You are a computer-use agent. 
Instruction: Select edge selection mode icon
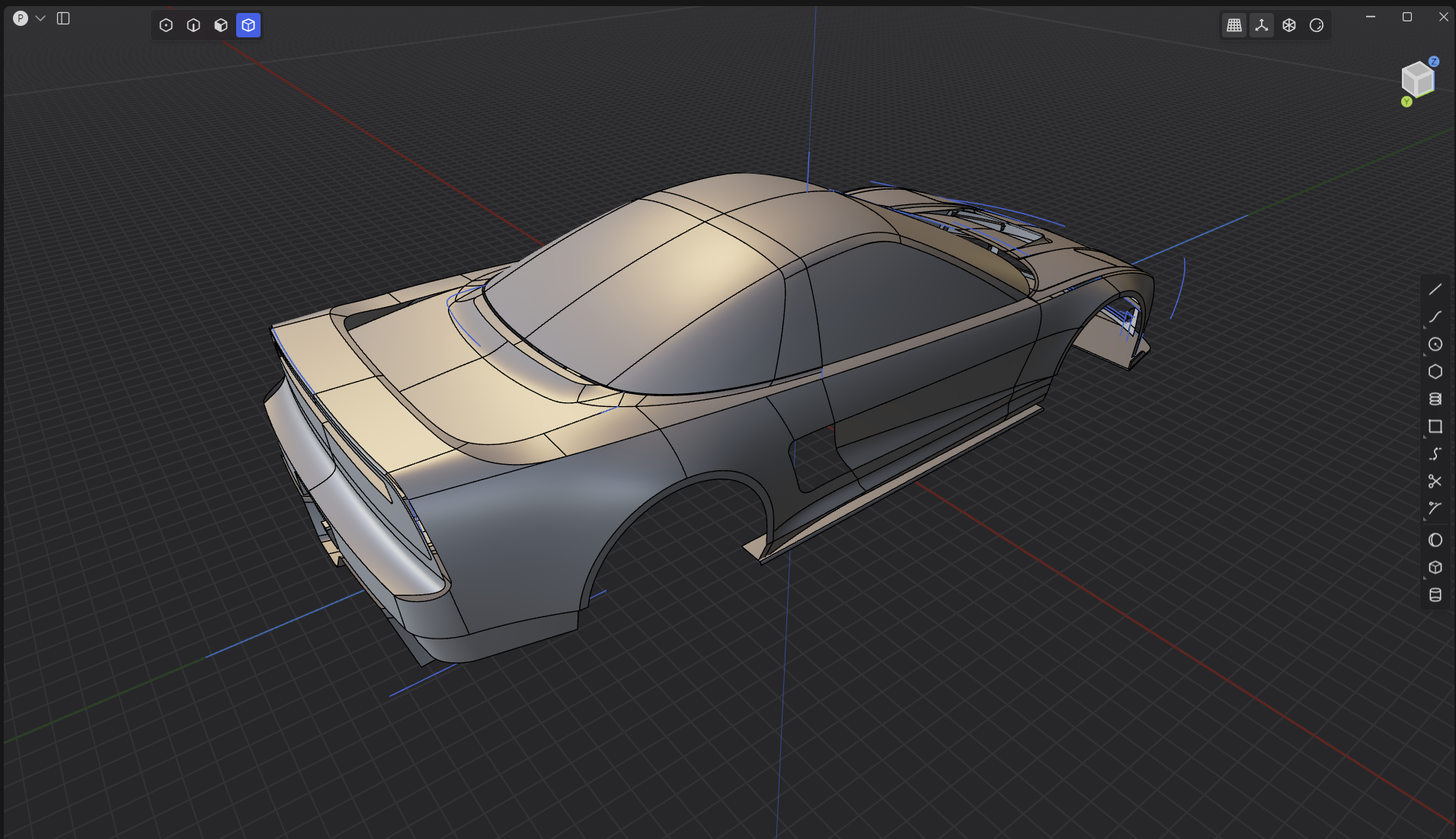coord(194,25)
